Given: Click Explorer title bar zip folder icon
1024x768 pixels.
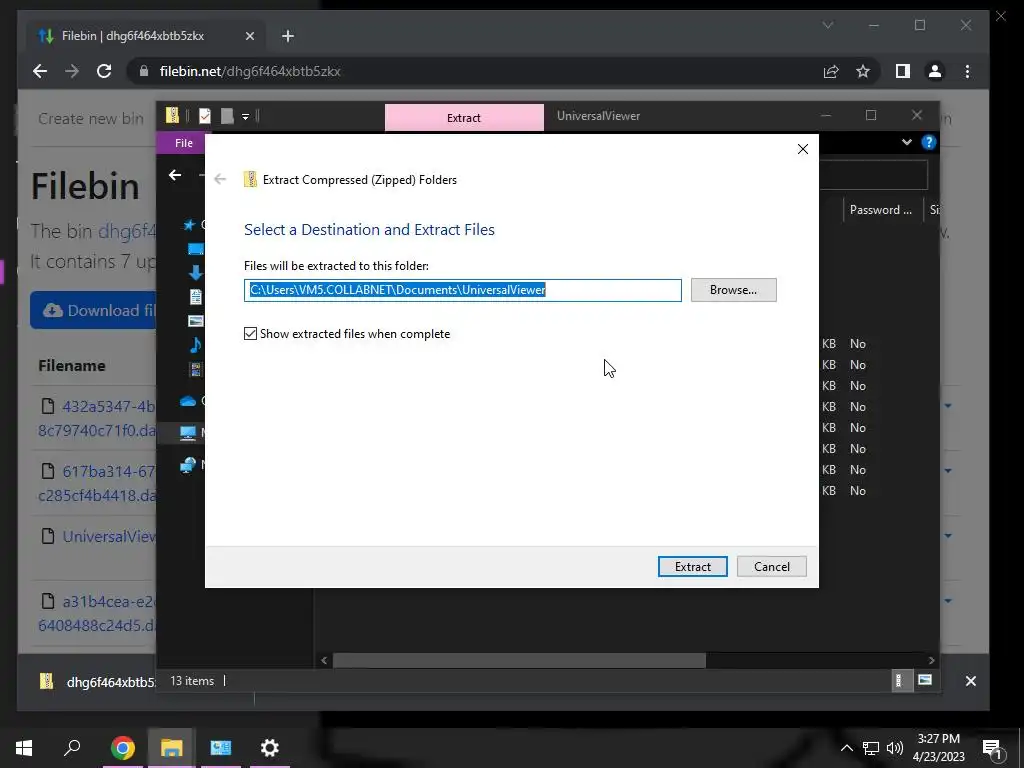Looking at the screenshot, I should (172, 116).
